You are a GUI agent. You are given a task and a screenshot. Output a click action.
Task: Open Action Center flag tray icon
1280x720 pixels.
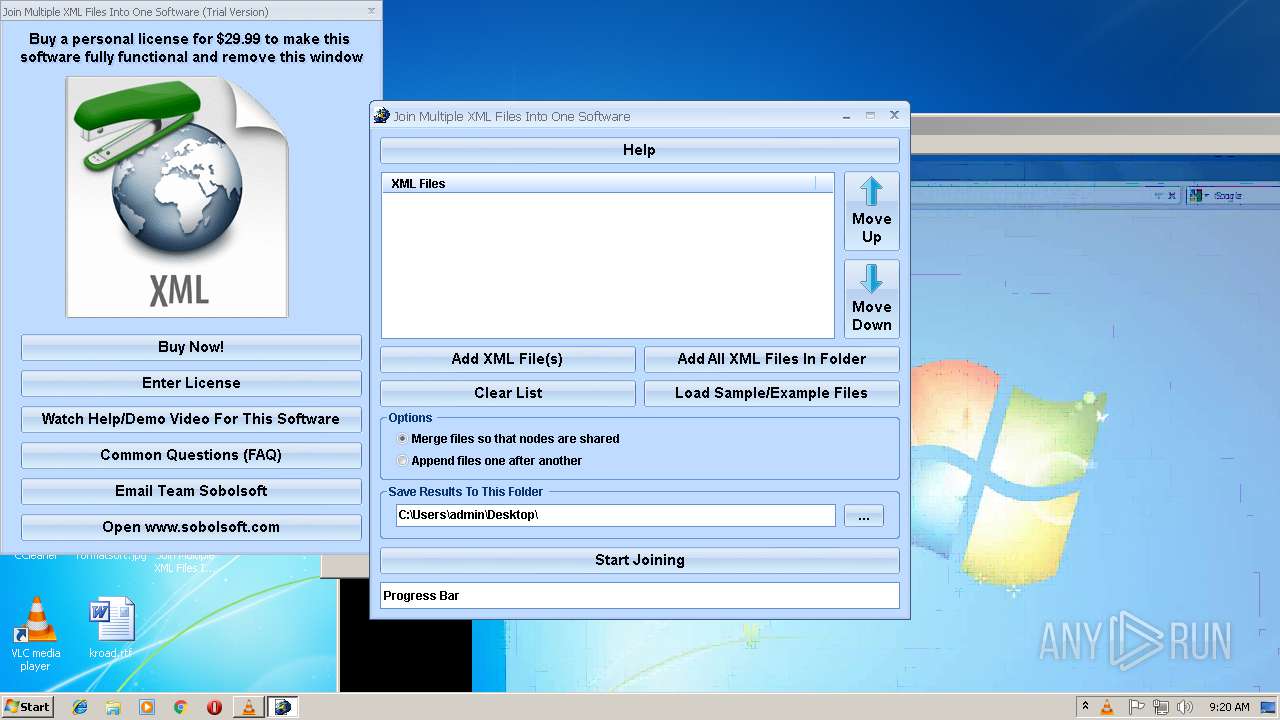pyautogui.click(x=1137, y=707)
